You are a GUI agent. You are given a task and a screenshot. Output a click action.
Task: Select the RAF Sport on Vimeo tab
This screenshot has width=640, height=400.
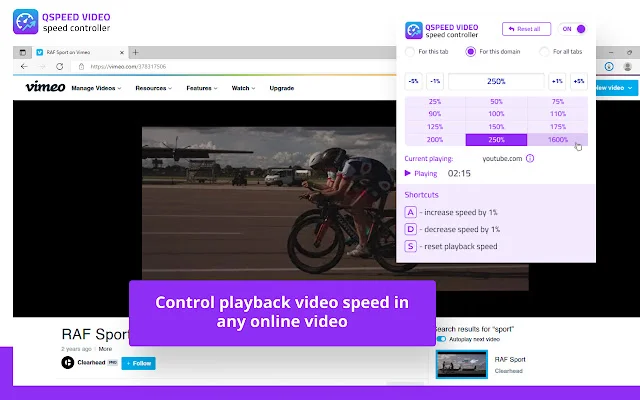pyautogui.click(x=80, y=52)
